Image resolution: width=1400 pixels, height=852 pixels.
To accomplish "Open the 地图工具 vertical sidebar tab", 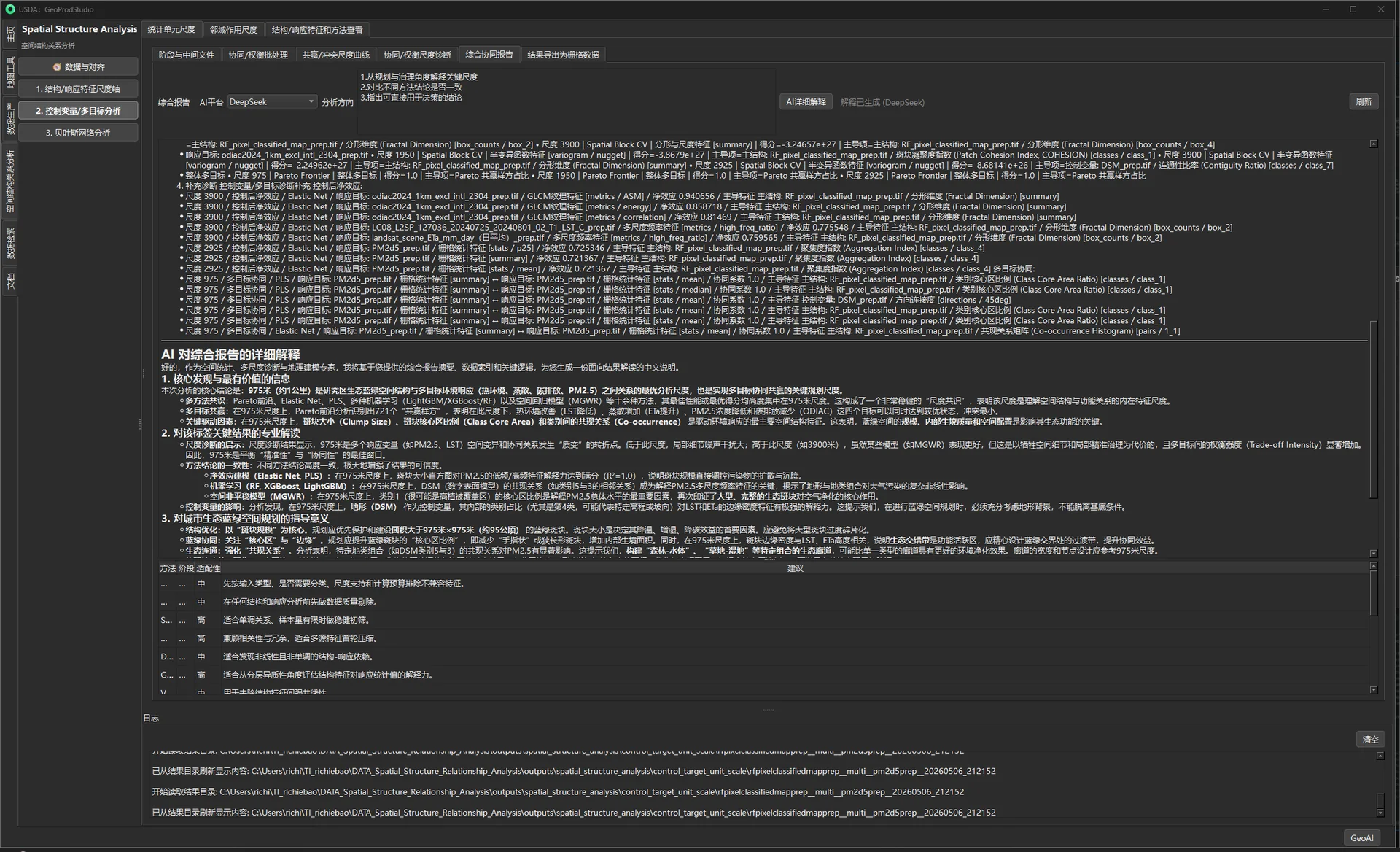I will click(10, 72).
